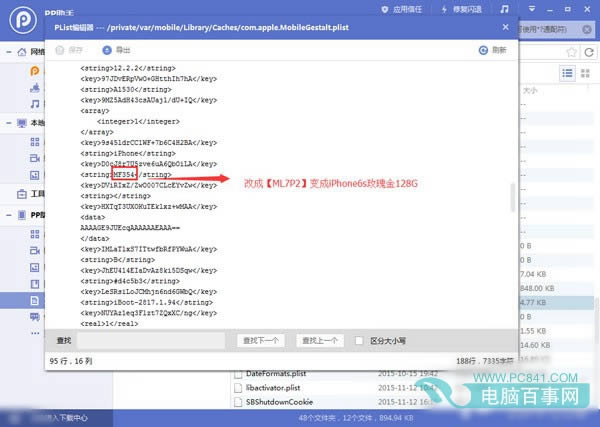
Task: Click the PList editor vertical scrollbar thumb
Action: tap(513, 197)
